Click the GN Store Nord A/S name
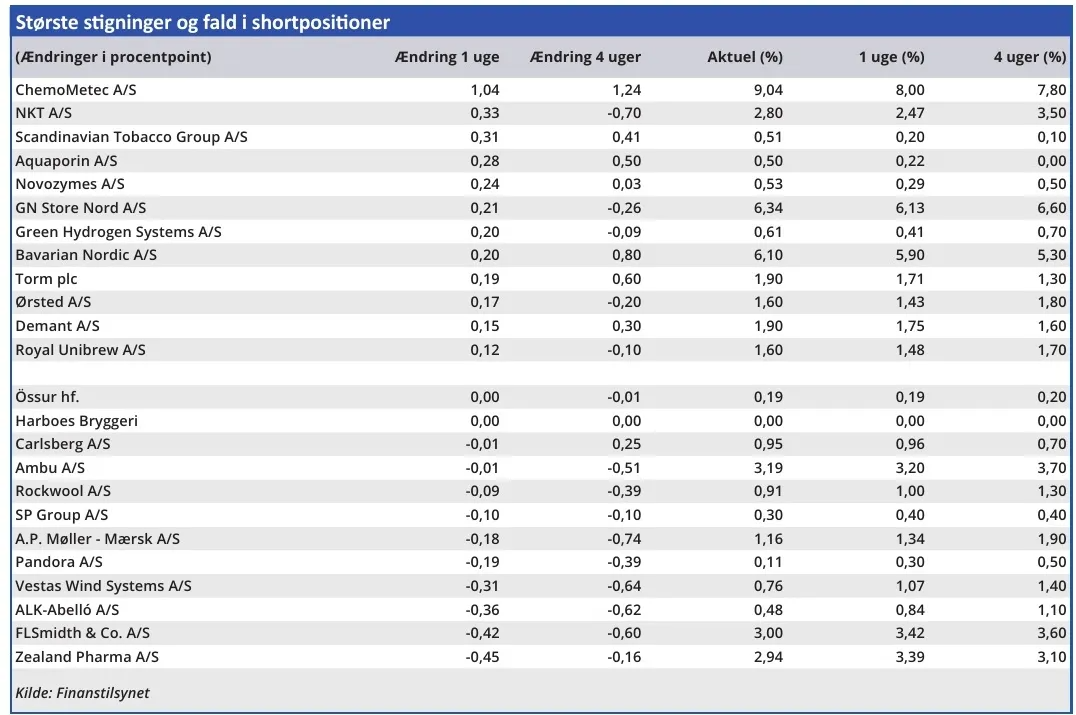The width and height of the screenshot is (1076, 715). [x=81, y=208]
